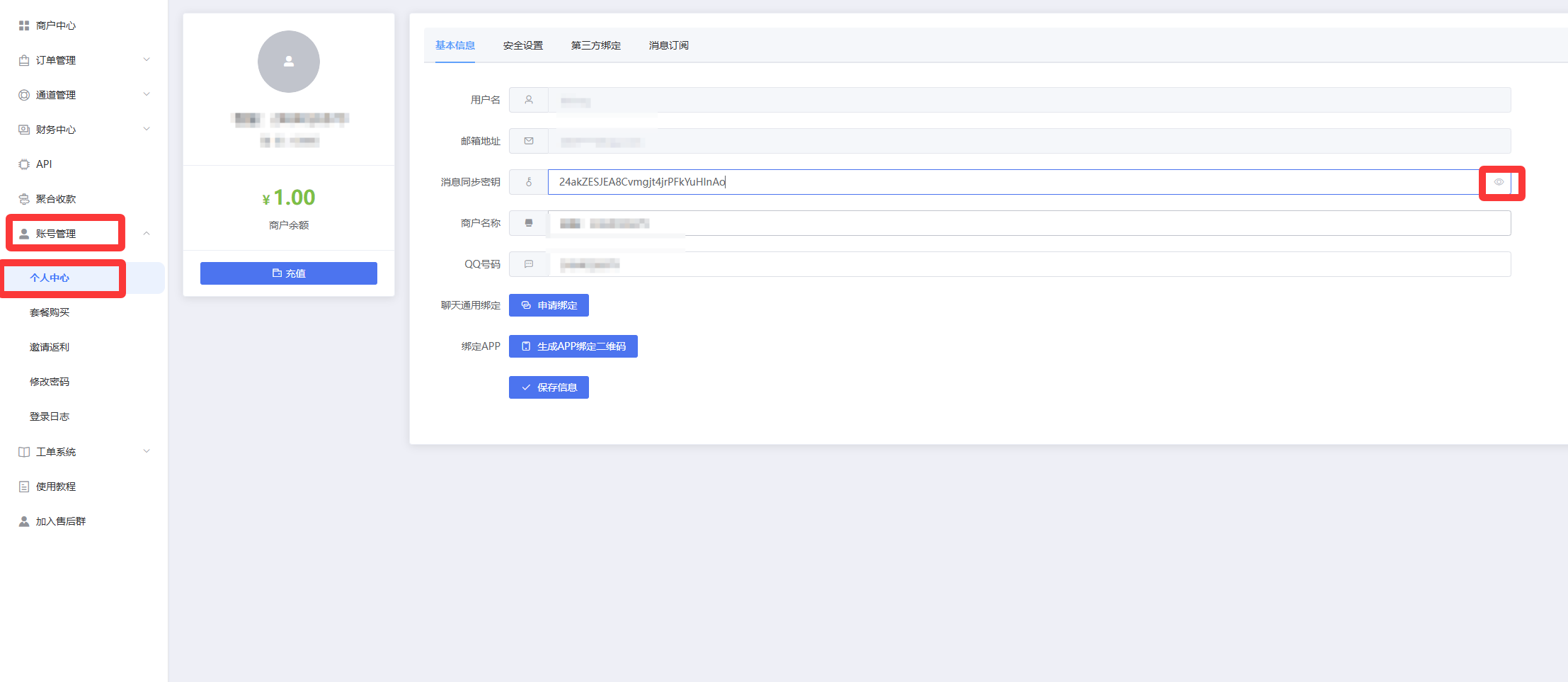
Task: Click the 聚合收款 icon in sidebar
Action: [24, 199]
